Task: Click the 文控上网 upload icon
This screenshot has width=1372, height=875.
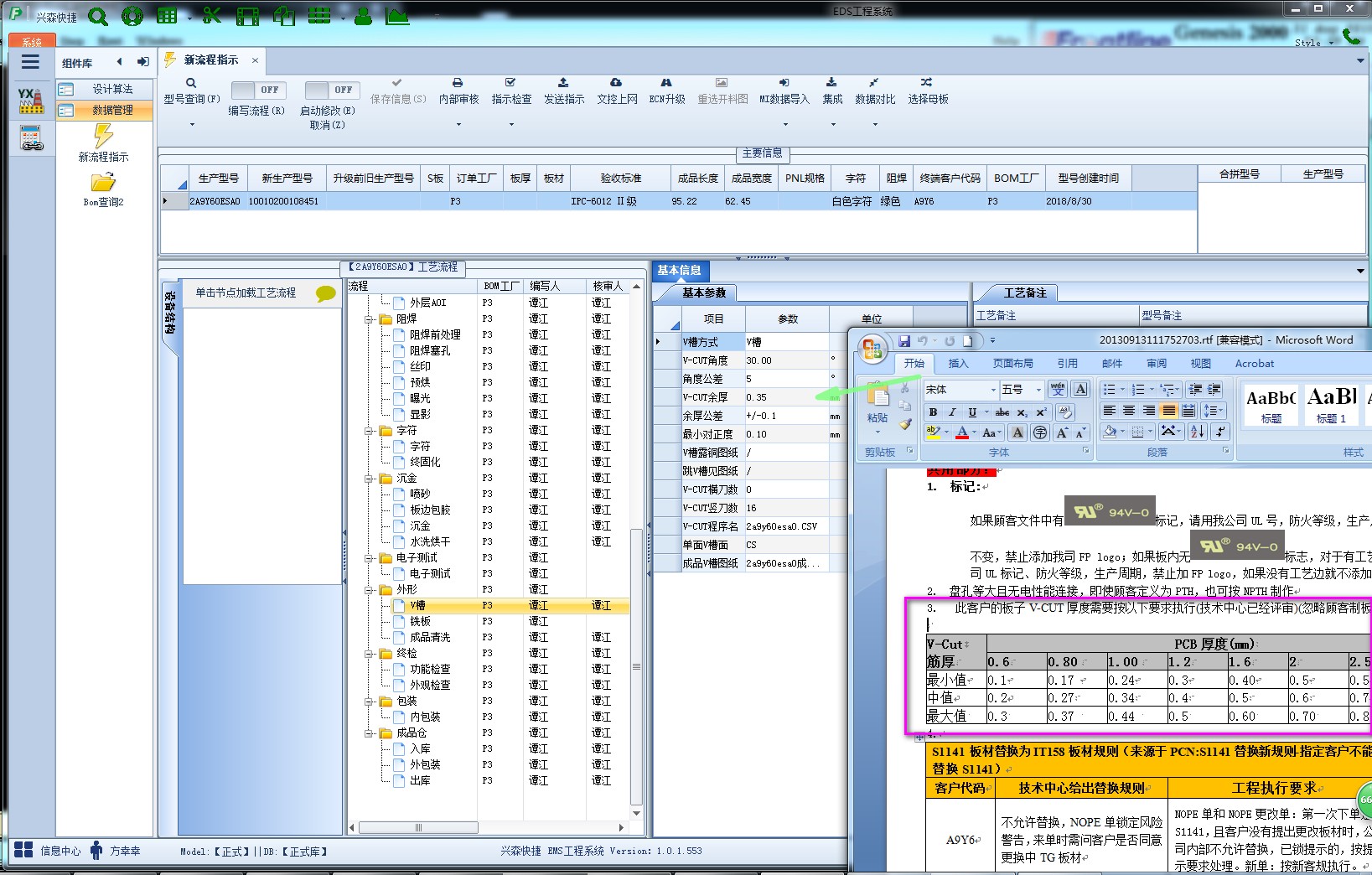Action: click(616, 83)
